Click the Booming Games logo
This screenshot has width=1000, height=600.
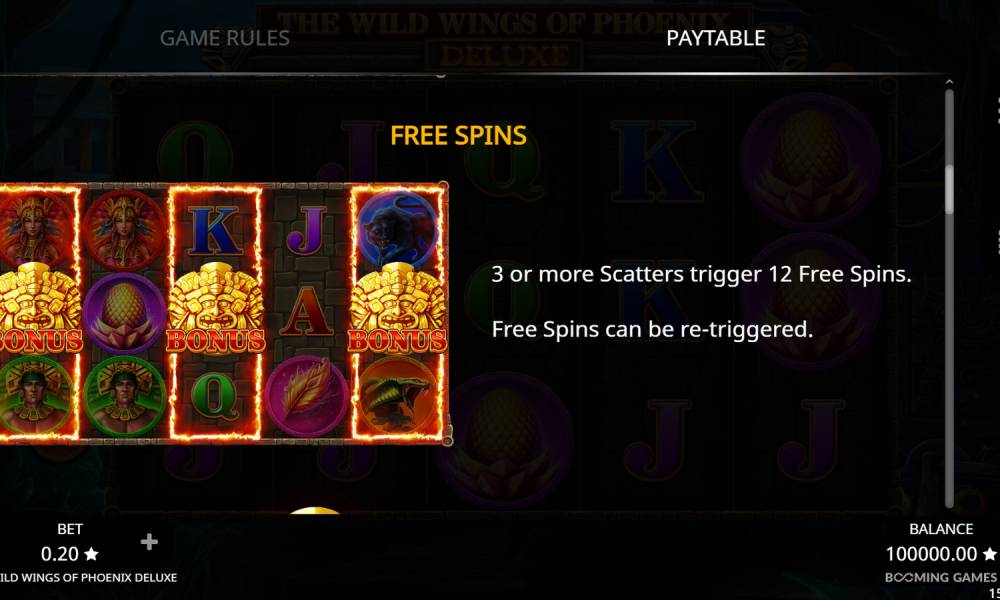[x=940, y=577]
